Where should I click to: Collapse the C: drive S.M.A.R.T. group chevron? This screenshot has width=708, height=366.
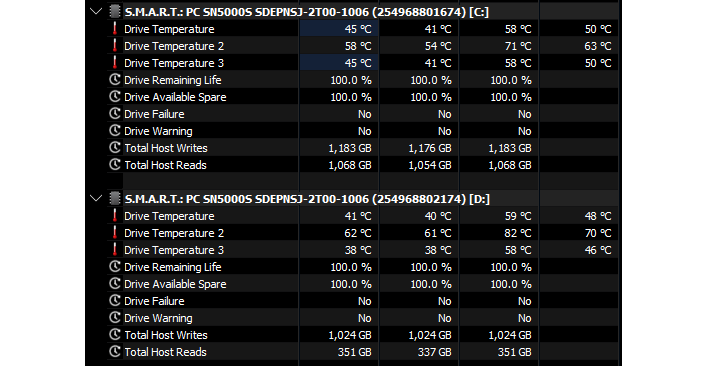[x=96, y=12]
